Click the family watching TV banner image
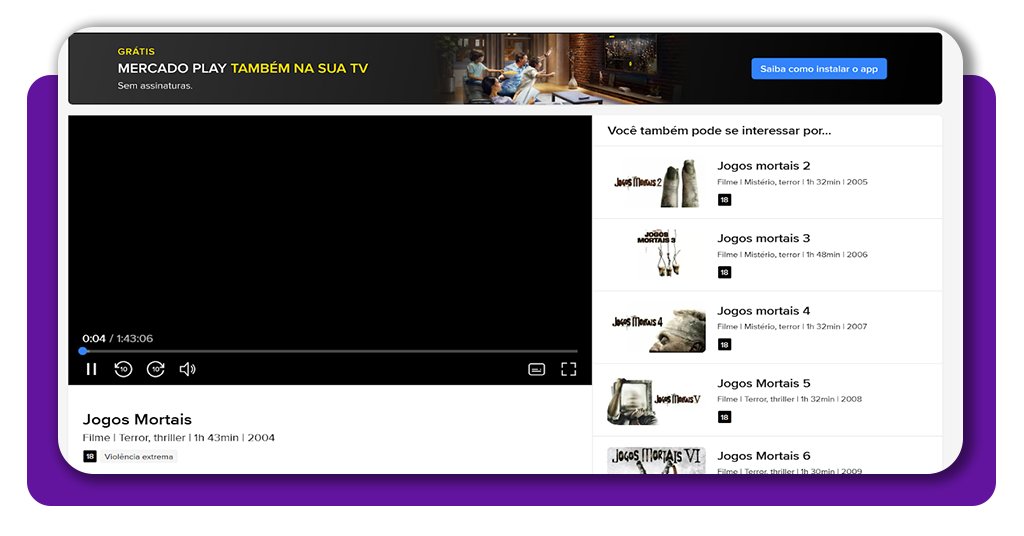This screenshot has width=1024, height=536. 555,69
